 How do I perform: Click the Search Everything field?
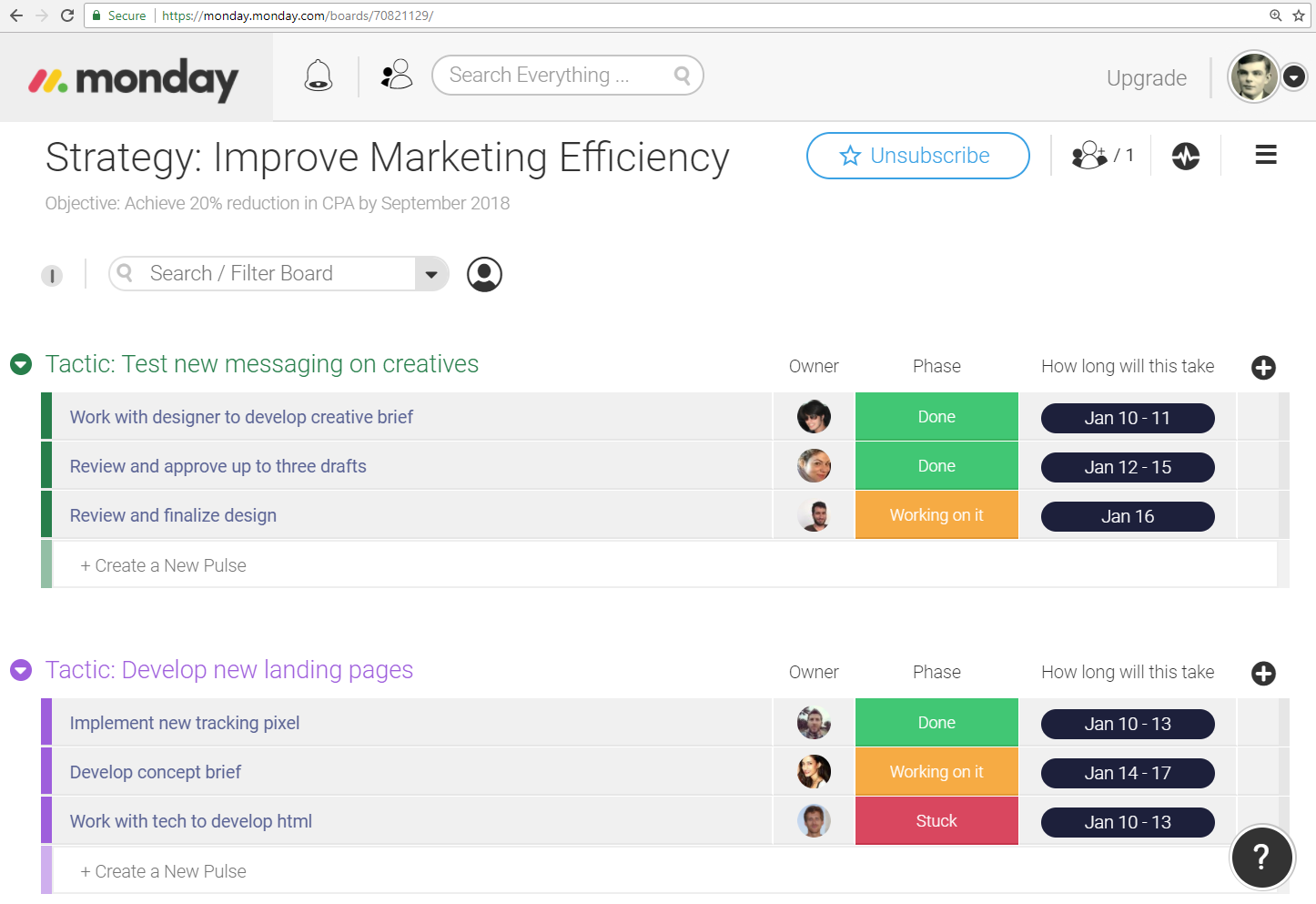click(555, 76)
